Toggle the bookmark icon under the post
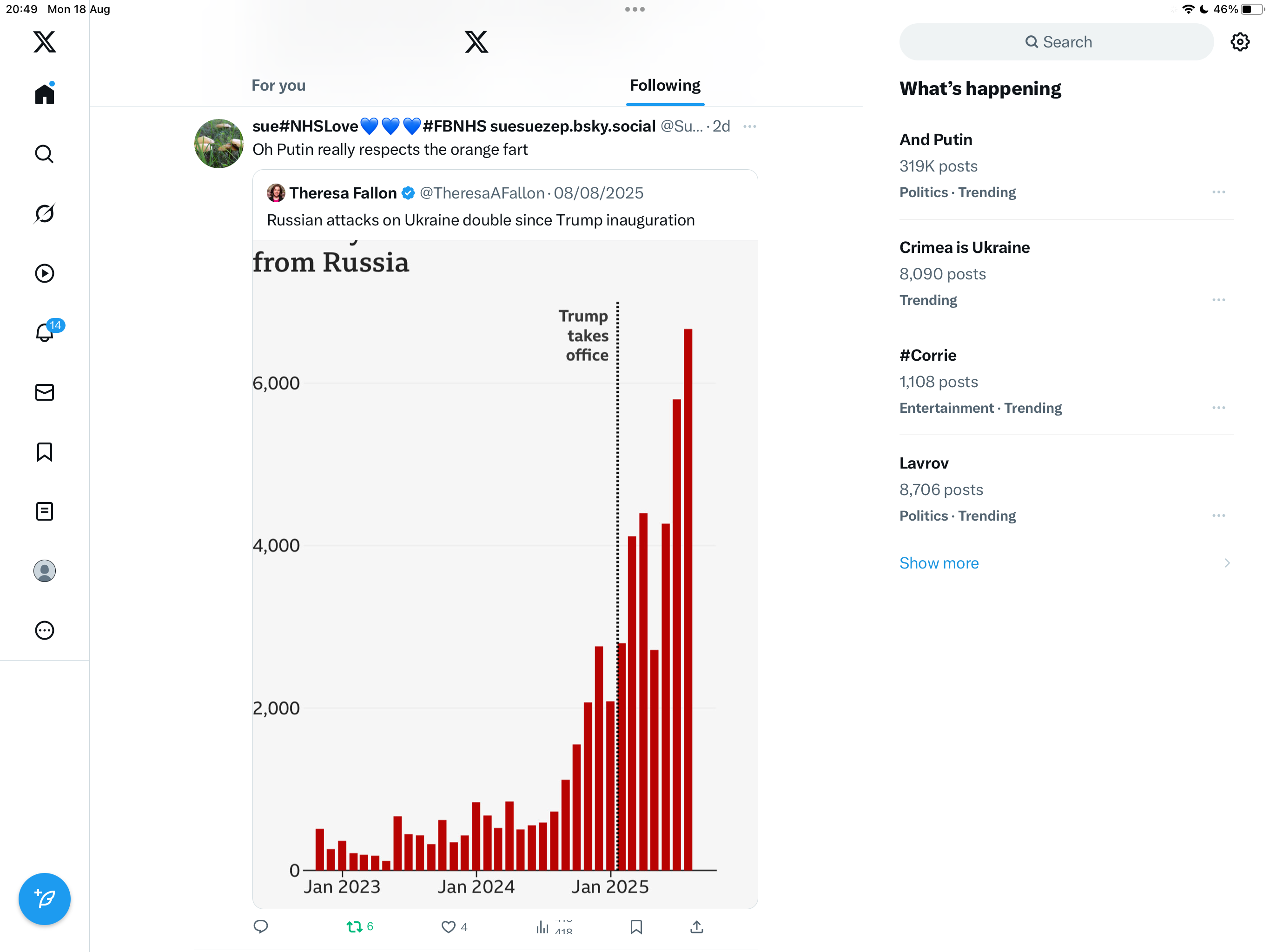 click(x=636, y=927)
